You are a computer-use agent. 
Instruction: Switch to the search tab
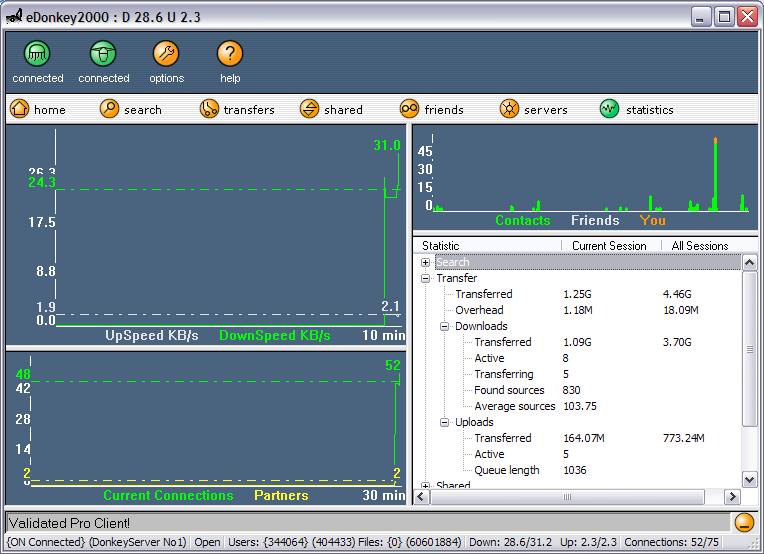[131, 109]
